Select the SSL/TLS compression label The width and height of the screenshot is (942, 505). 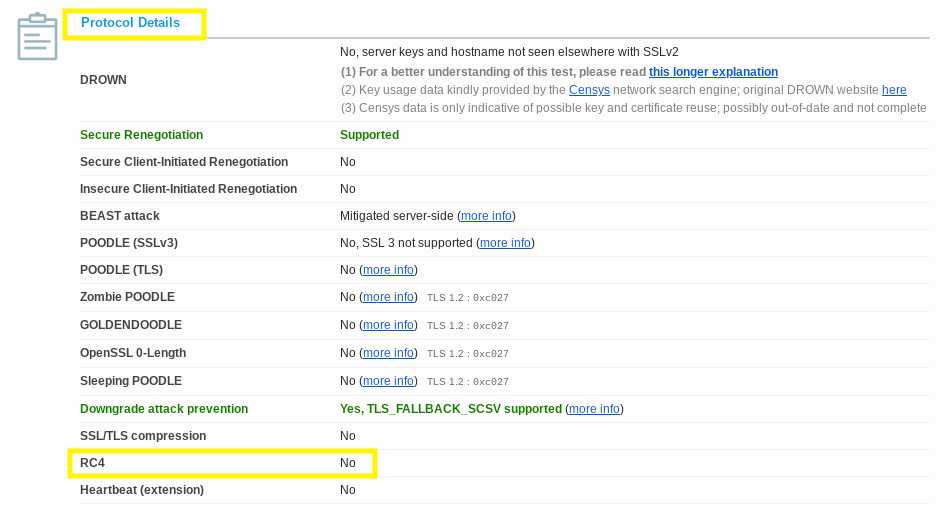143,436
